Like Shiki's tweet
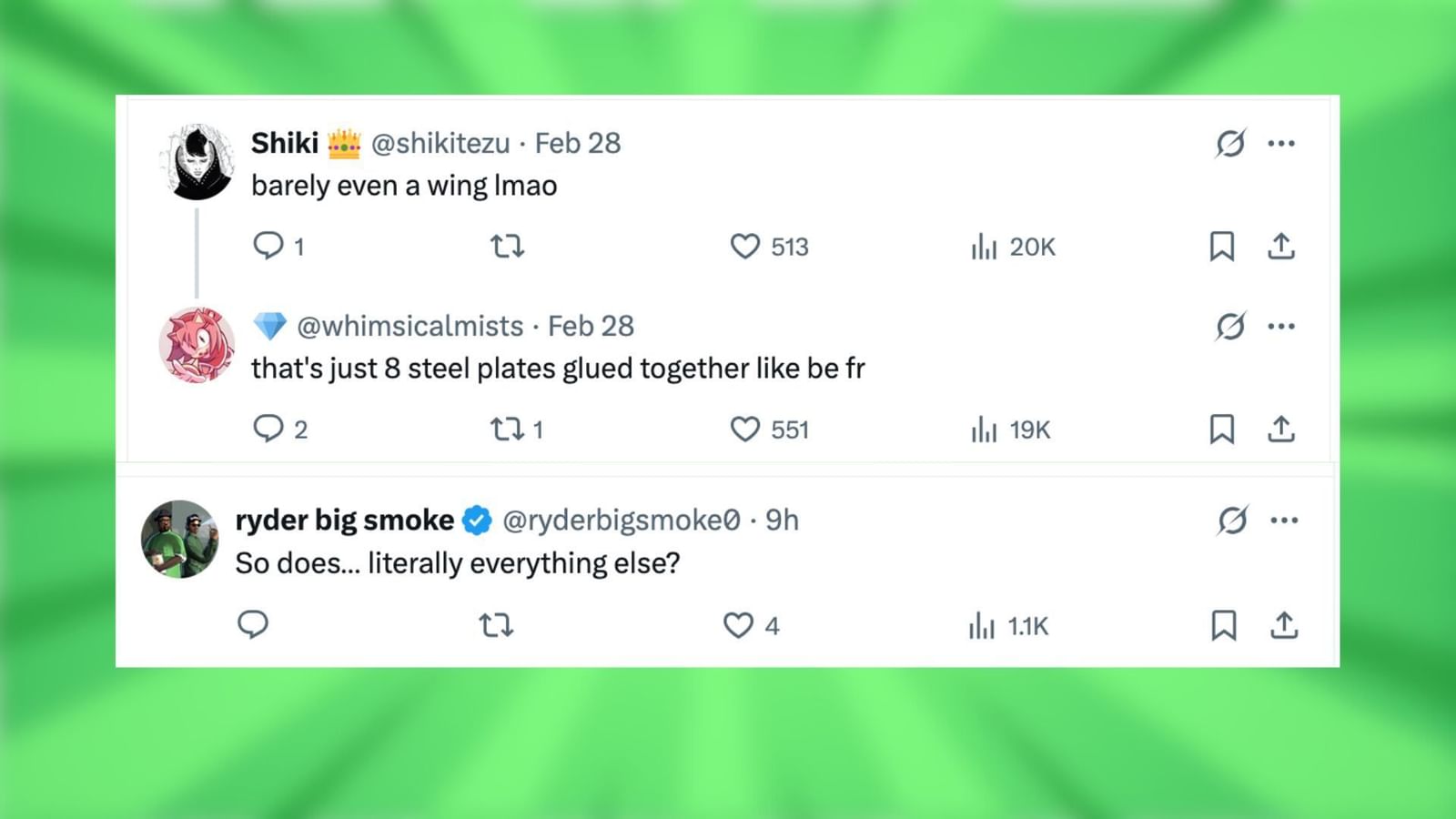 tap(745, 247)
